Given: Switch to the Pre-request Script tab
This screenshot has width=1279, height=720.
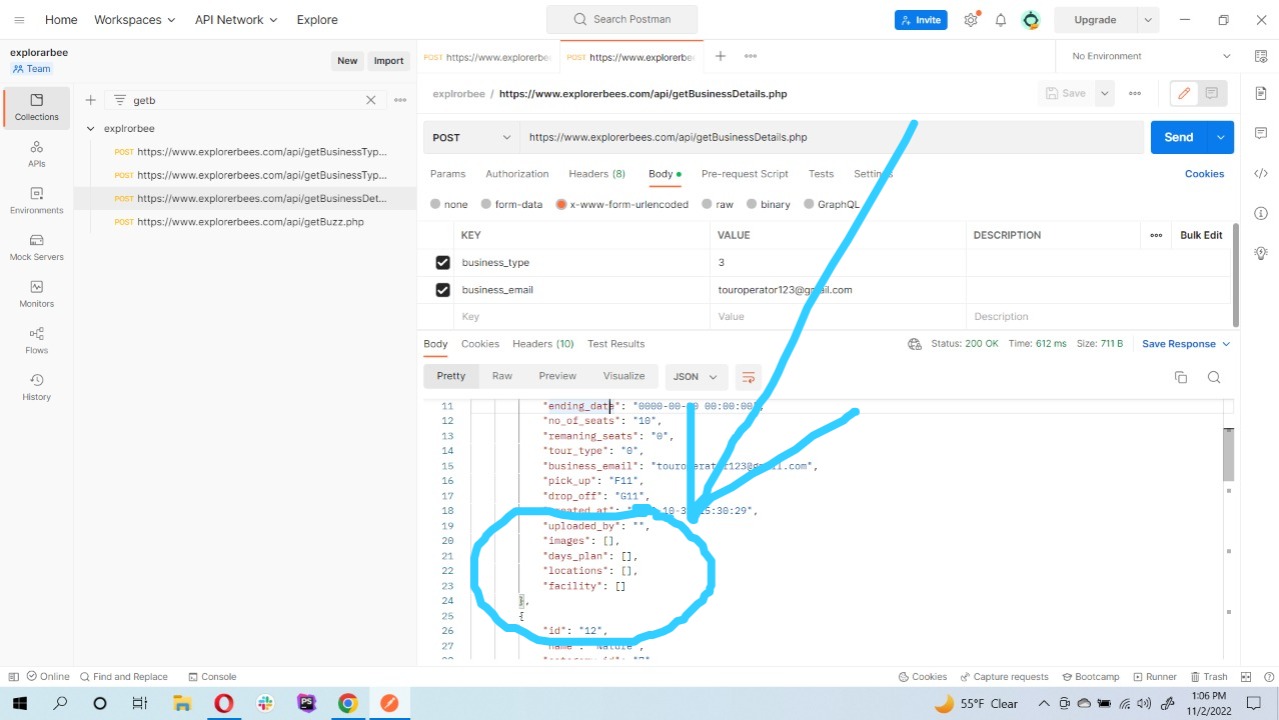Looking at the screenshot, I should [x=745, y=174].
